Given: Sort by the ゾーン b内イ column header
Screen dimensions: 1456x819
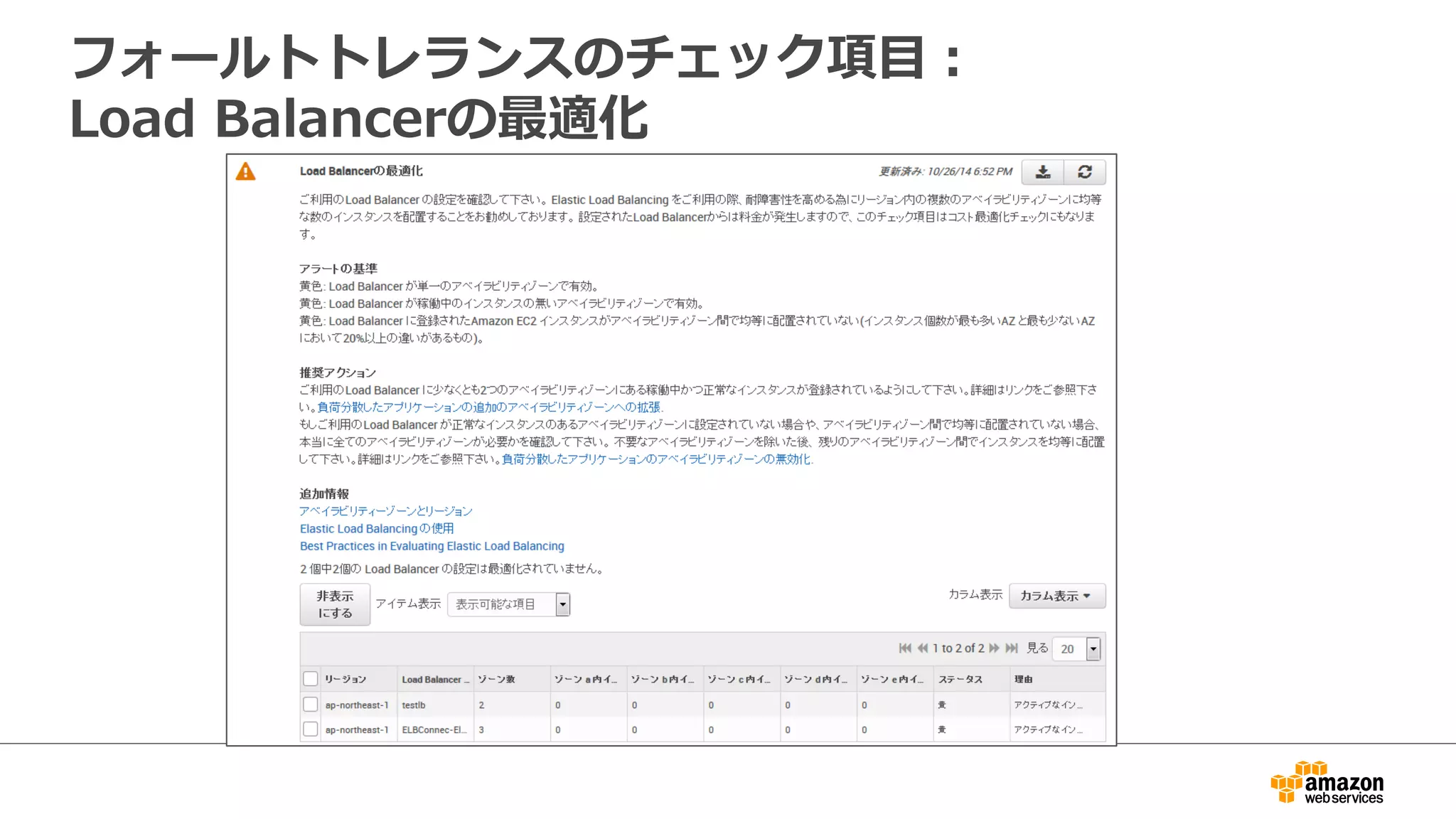Looking at the screenshot, I should coord(665,679).
